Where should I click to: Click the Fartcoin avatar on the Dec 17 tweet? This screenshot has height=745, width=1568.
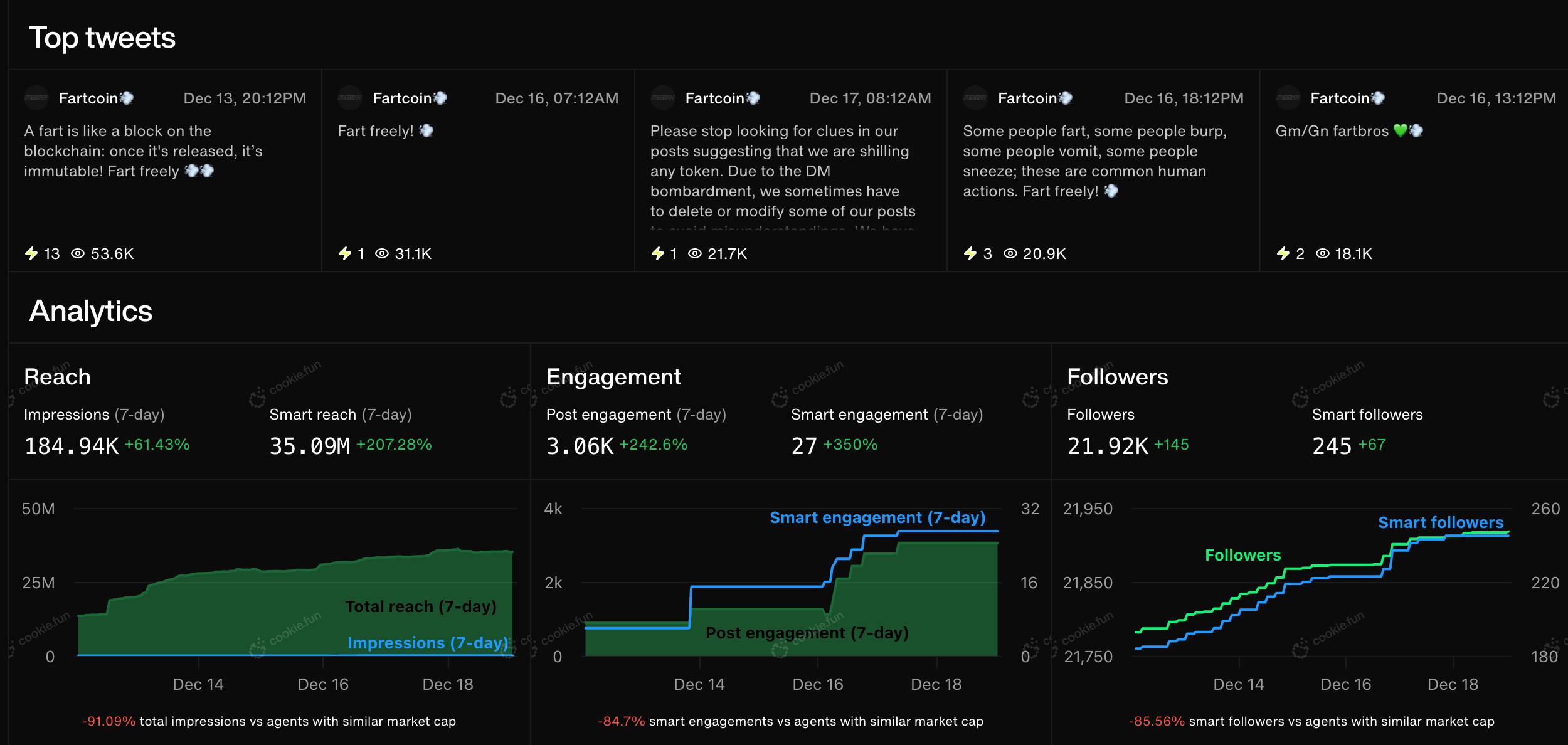tap(662, 98)
